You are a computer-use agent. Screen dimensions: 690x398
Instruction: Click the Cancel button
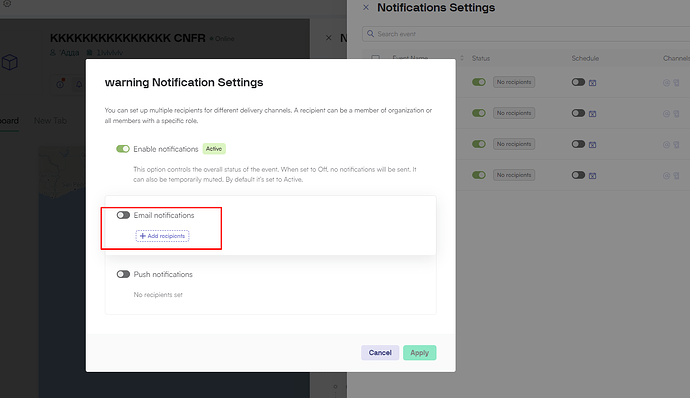[380, 353]
